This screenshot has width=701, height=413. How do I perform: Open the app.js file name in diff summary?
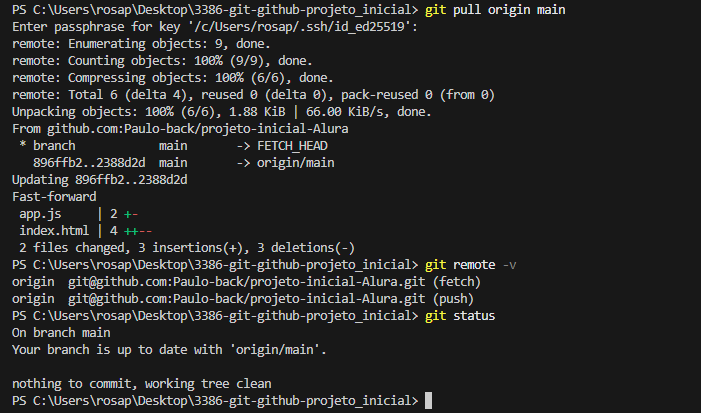click(40, 214)
